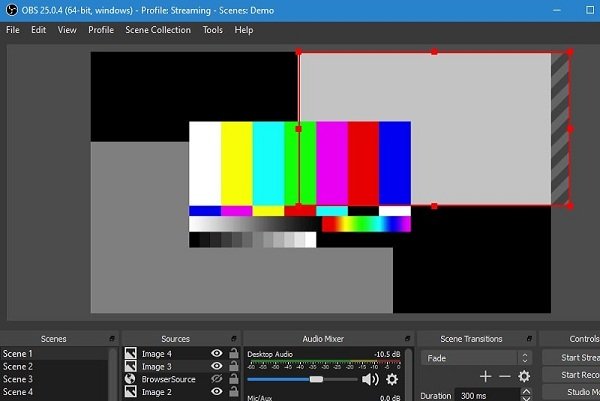Open the Fade transition dropdown
Viewport: 600px width, 401px height.
pos(476,358)
